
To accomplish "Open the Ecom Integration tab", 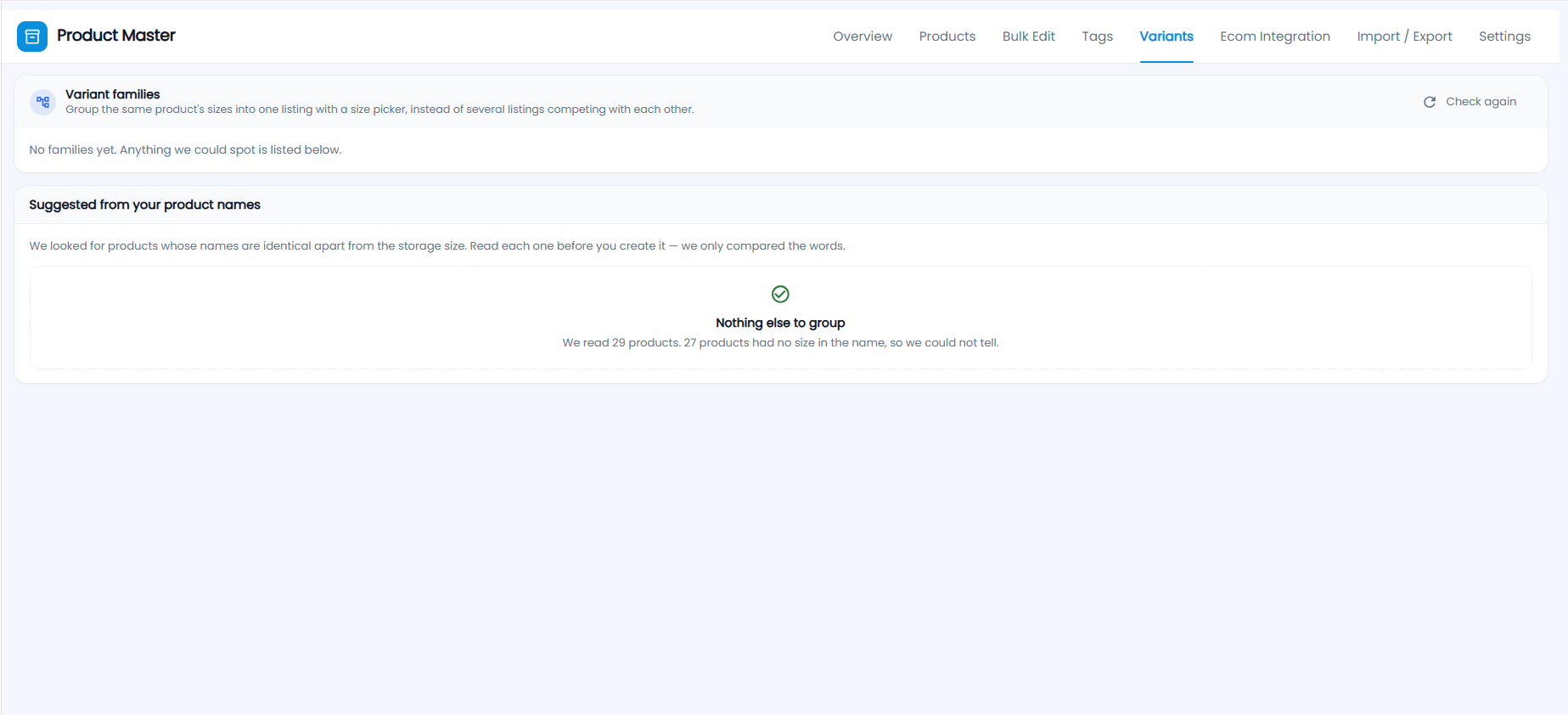I will click(1275, 37).
